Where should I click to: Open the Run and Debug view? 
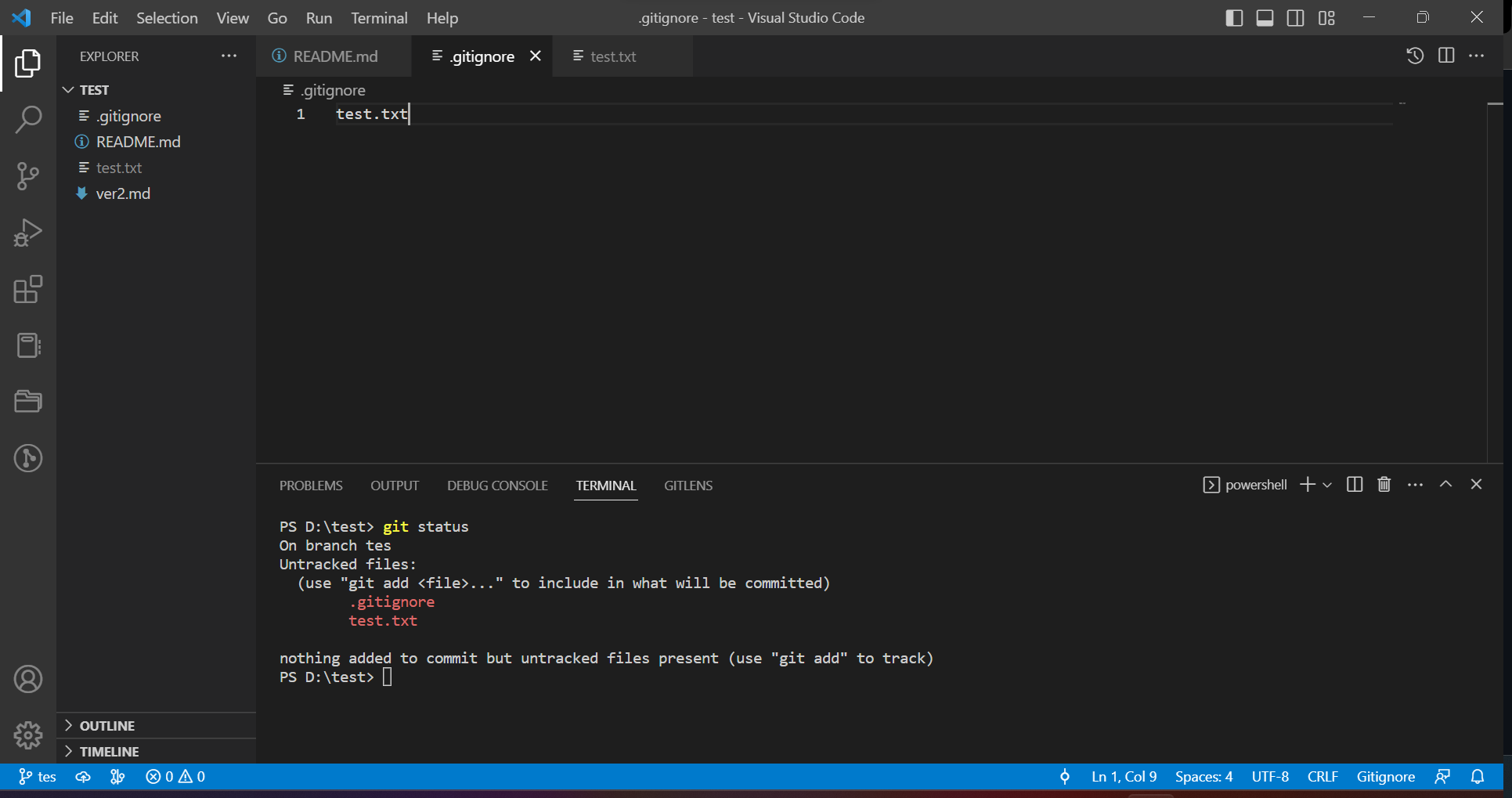(x=28, y=233)
